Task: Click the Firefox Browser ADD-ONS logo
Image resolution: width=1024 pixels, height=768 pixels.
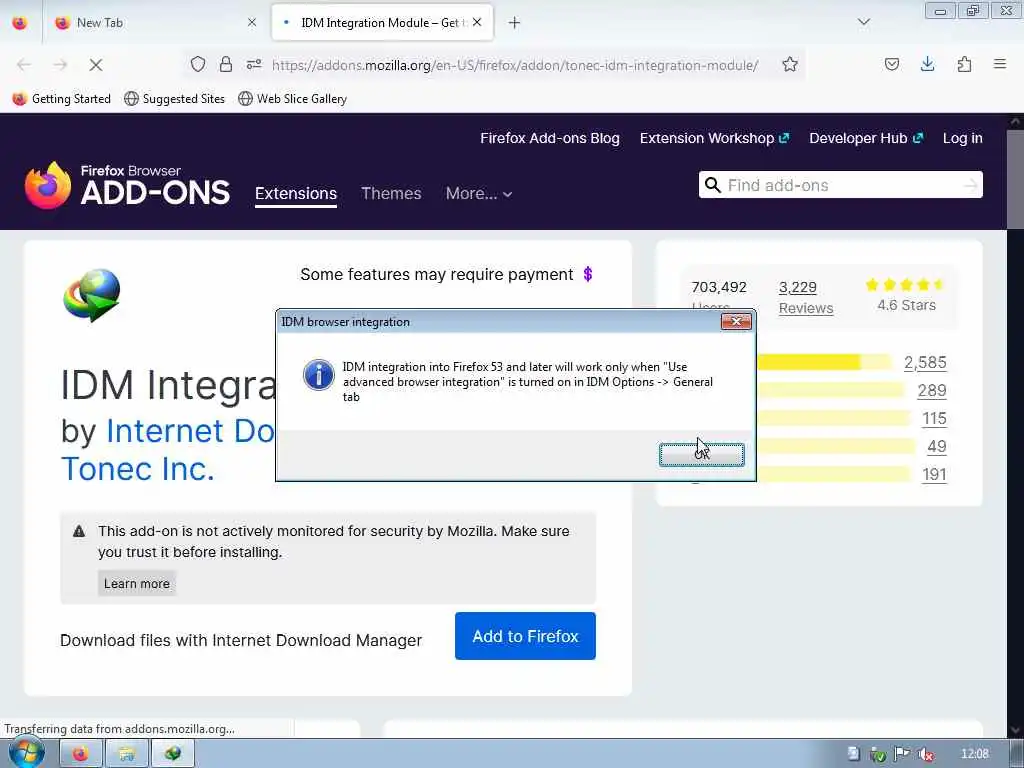Action: (127, 185)
